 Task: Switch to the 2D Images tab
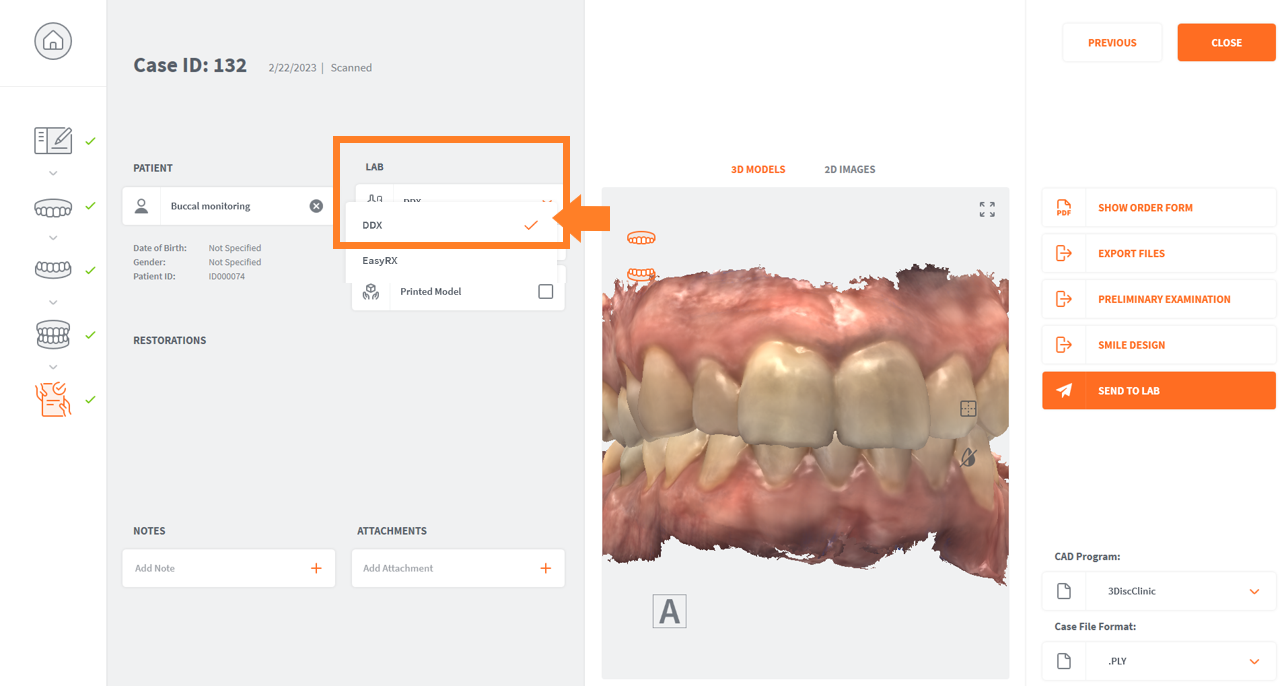tap(849, 170)
